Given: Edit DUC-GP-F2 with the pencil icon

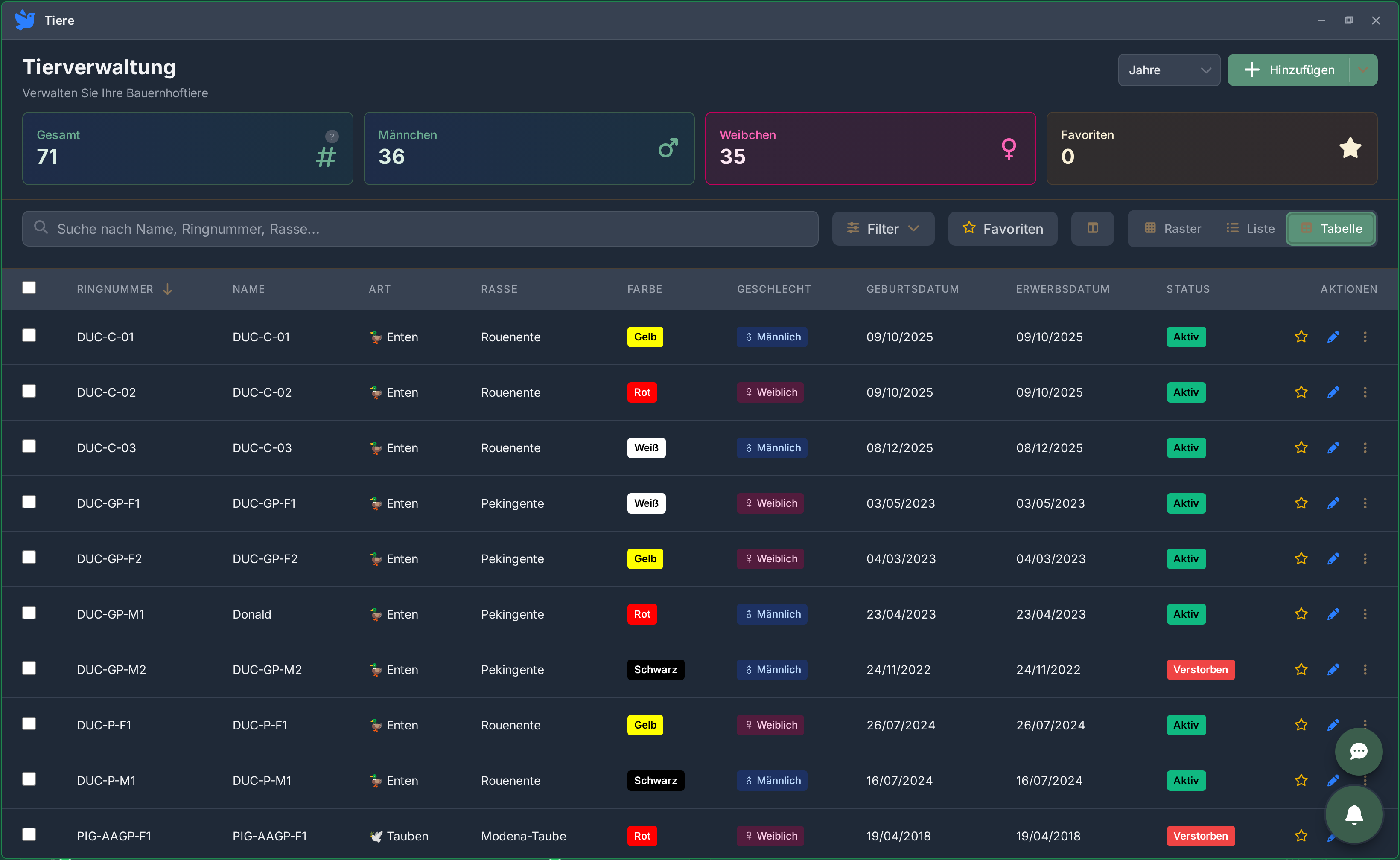Looking at the screenshot, I should (x=1333, y=558).
